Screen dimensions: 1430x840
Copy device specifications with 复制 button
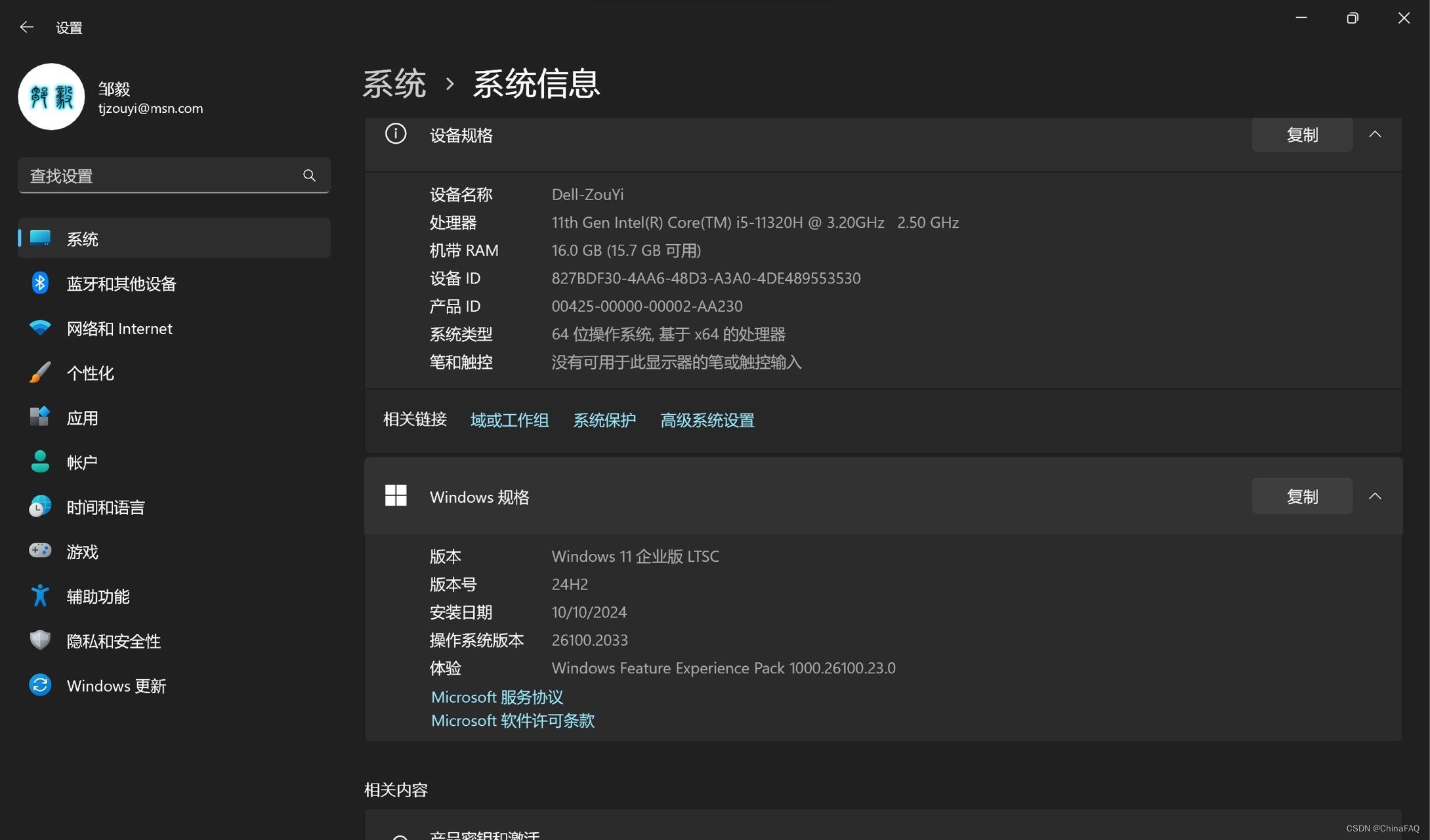[1301, 135]
